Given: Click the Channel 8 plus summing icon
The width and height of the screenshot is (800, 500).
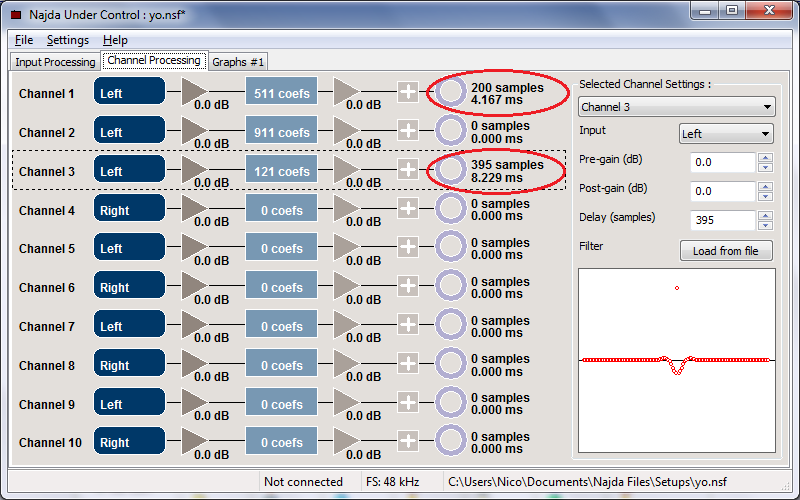Looking at the screenshot, I should coord(408,363).
